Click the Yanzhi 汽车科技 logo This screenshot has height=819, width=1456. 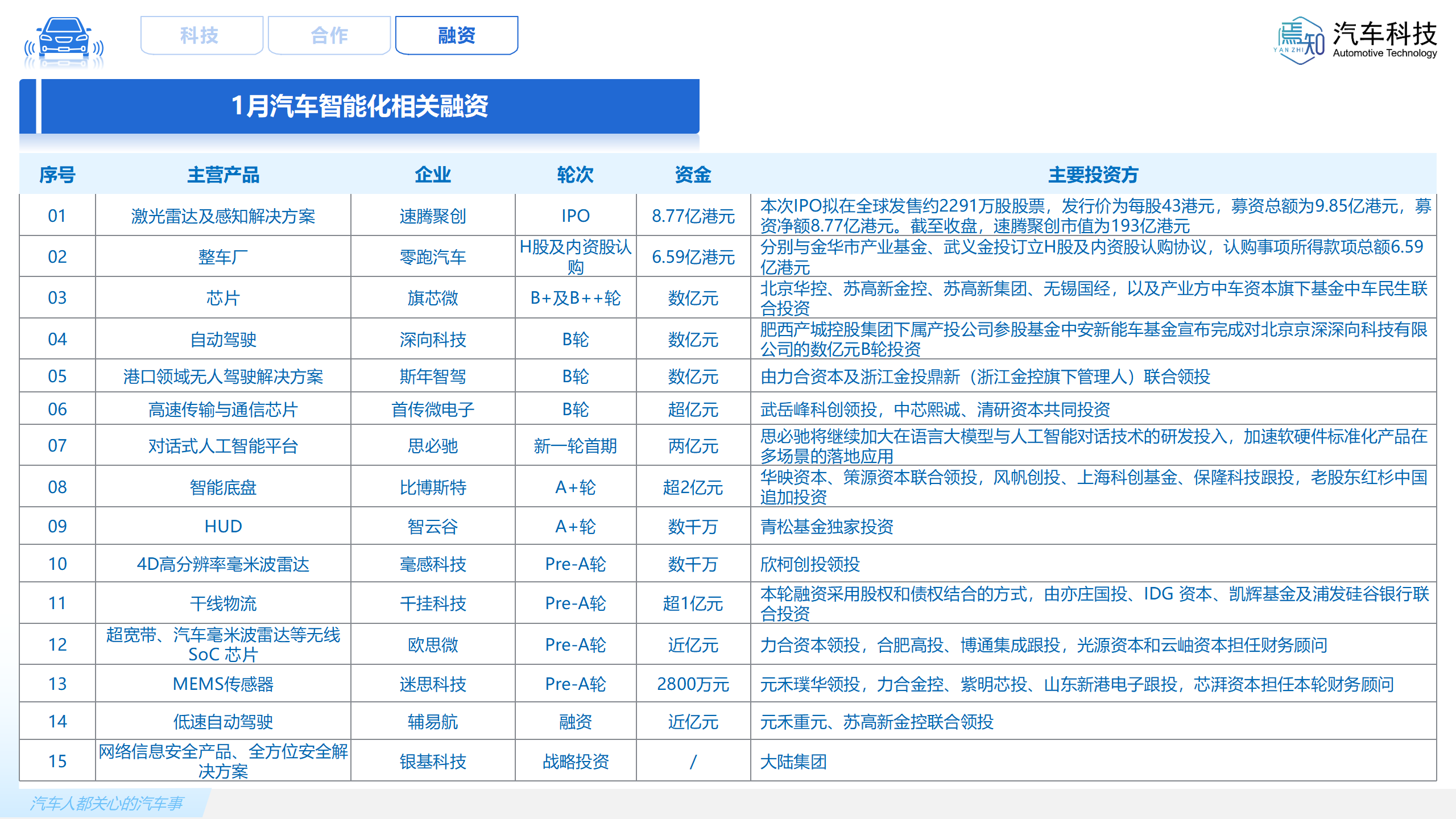1356,40
